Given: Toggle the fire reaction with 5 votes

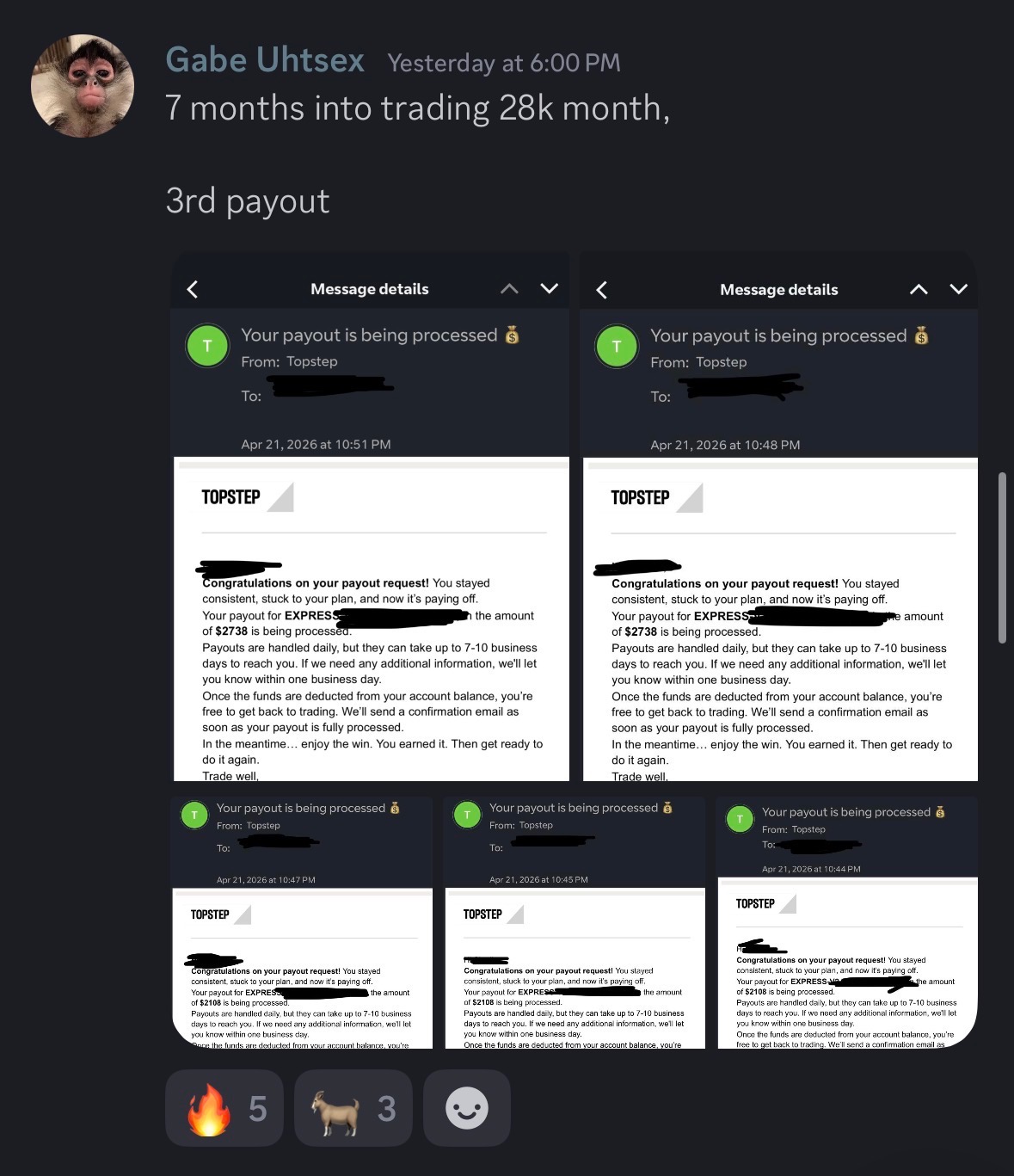Looking at the screenshot, I should [x=224, y=1108].
